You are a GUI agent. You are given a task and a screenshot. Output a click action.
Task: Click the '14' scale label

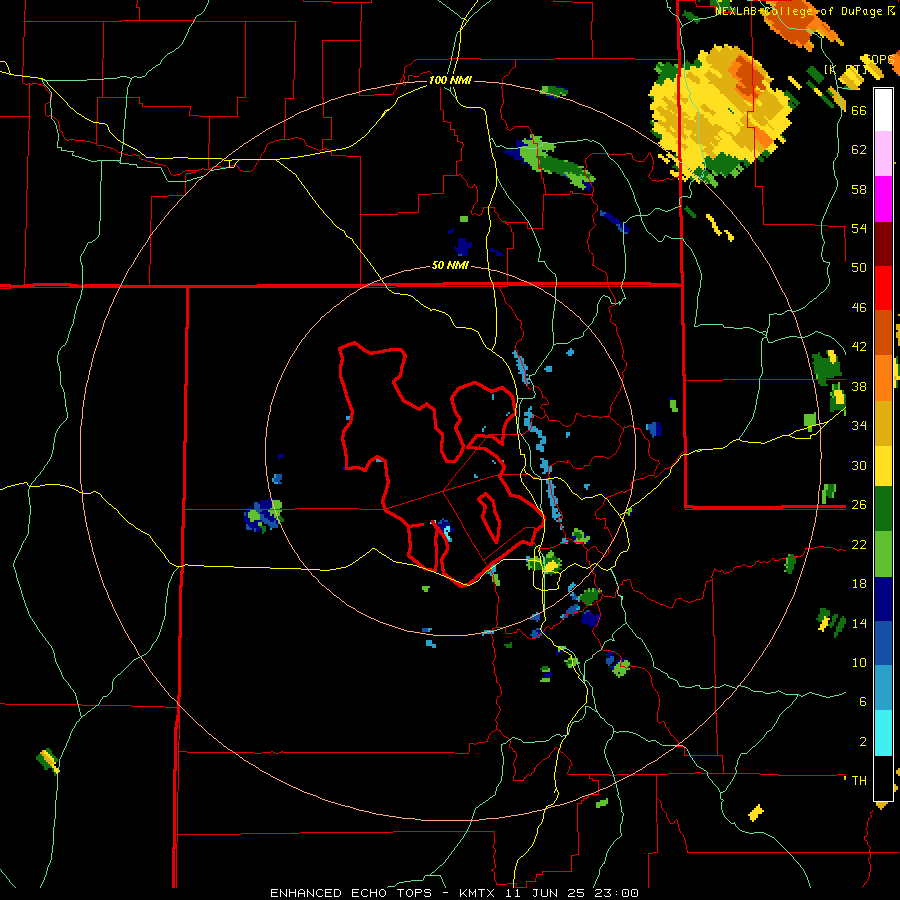pyautogui.click(x=859, y=623)
